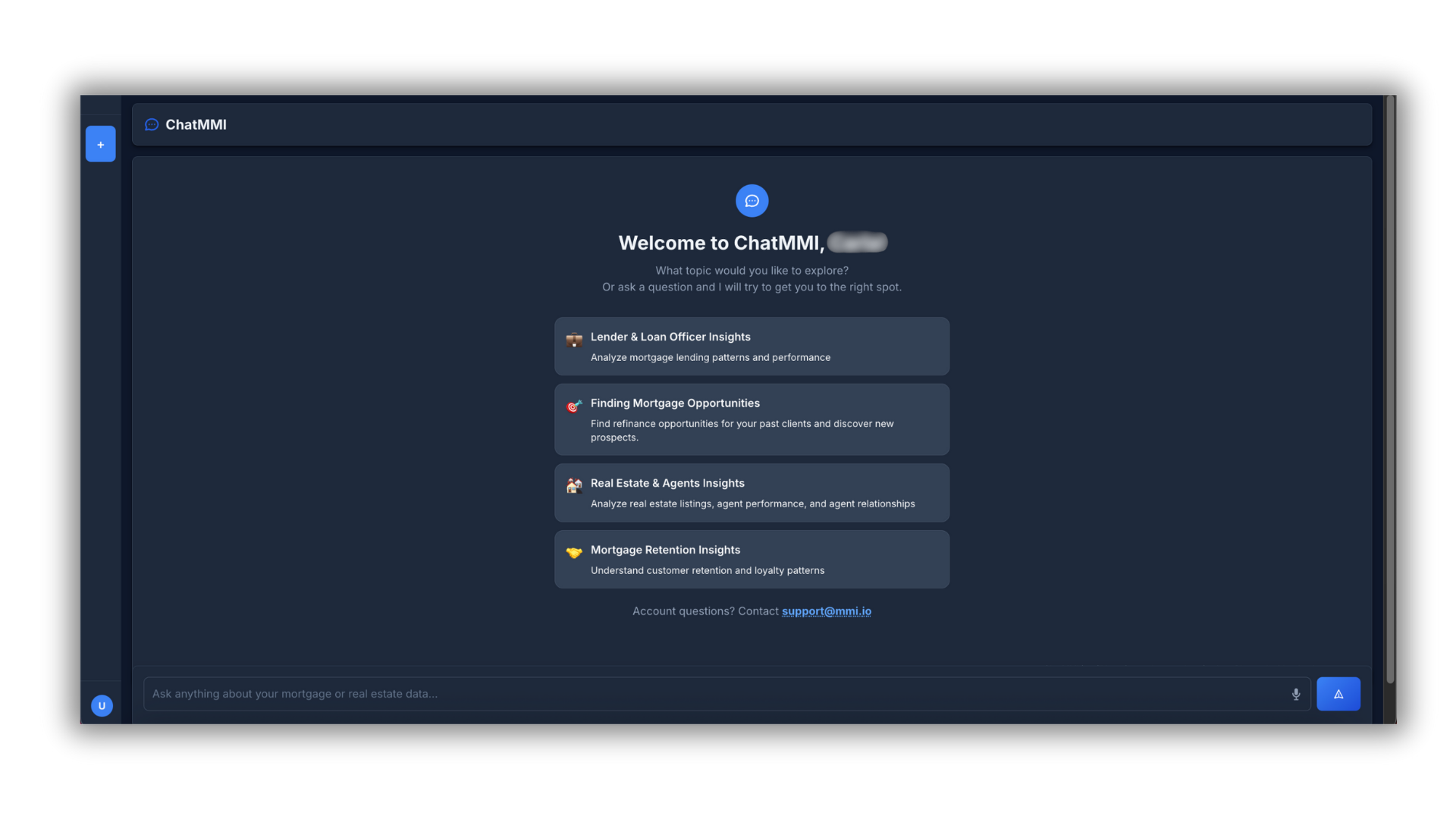Open the support@mmi.io email link
This screenshot has width=1456, height=819.
(826, 611)
